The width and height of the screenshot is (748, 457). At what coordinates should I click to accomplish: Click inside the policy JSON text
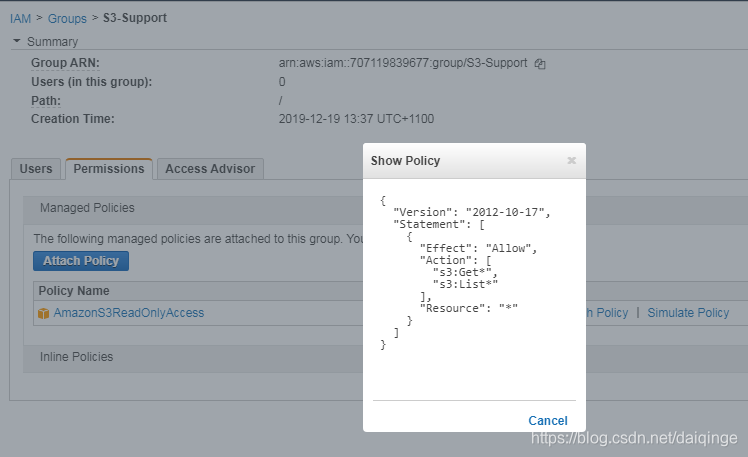[465, 272]
